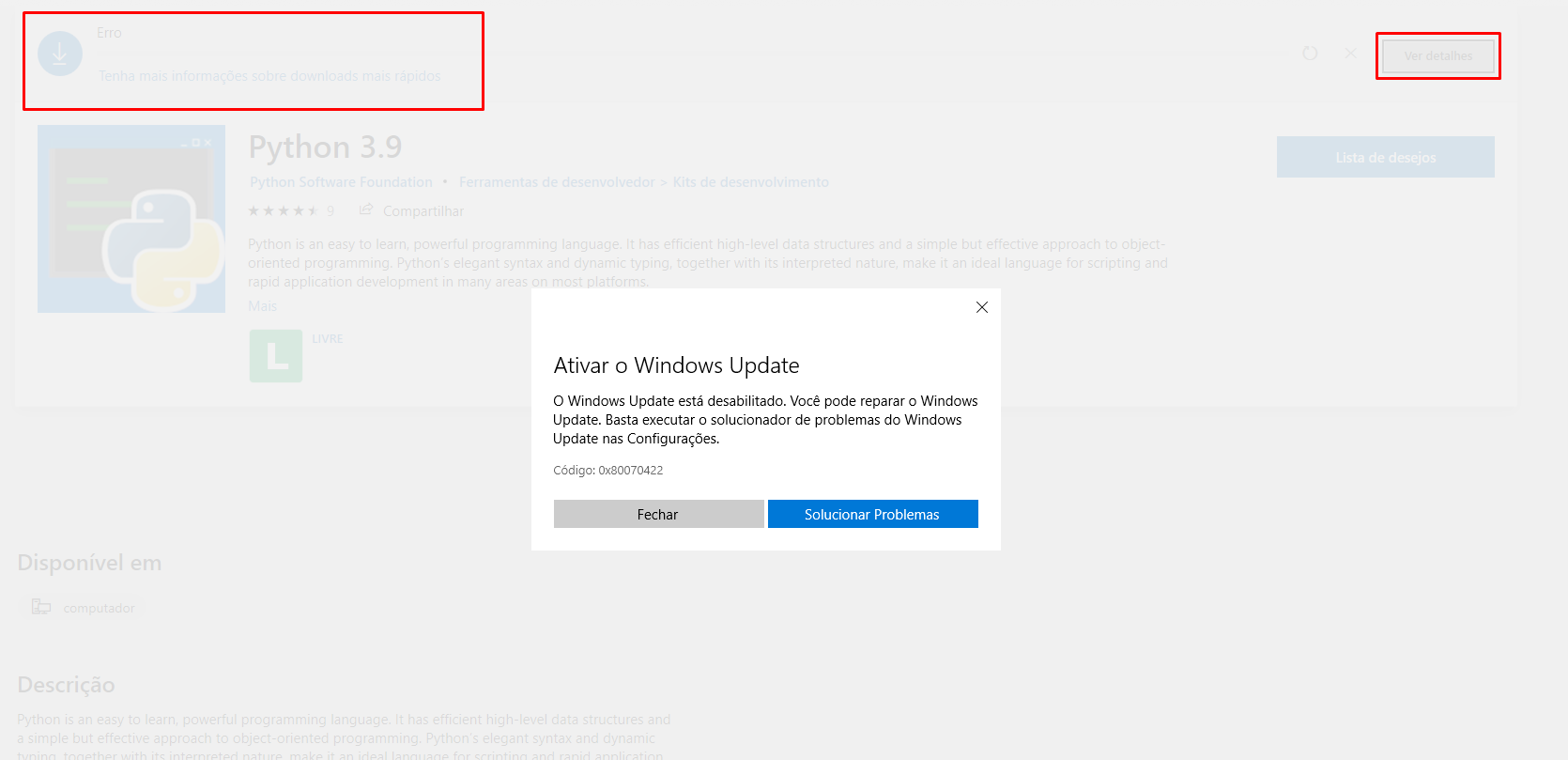Image resolution: width=1568 pixels, height=760 pixels.
Task: Click the Erro status text
Action: tap(109, 33)
